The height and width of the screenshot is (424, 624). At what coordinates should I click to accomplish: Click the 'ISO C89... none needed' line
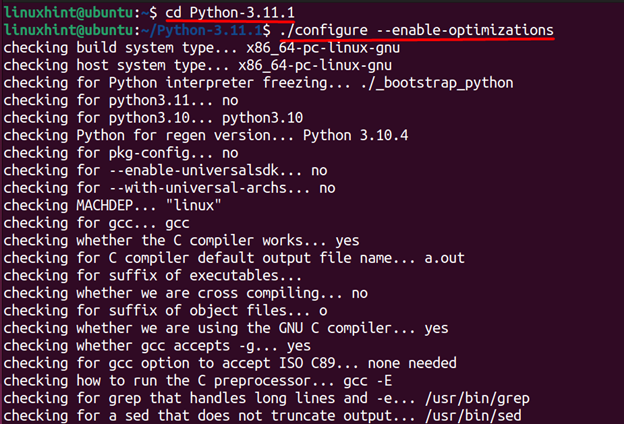pos(230,363)
